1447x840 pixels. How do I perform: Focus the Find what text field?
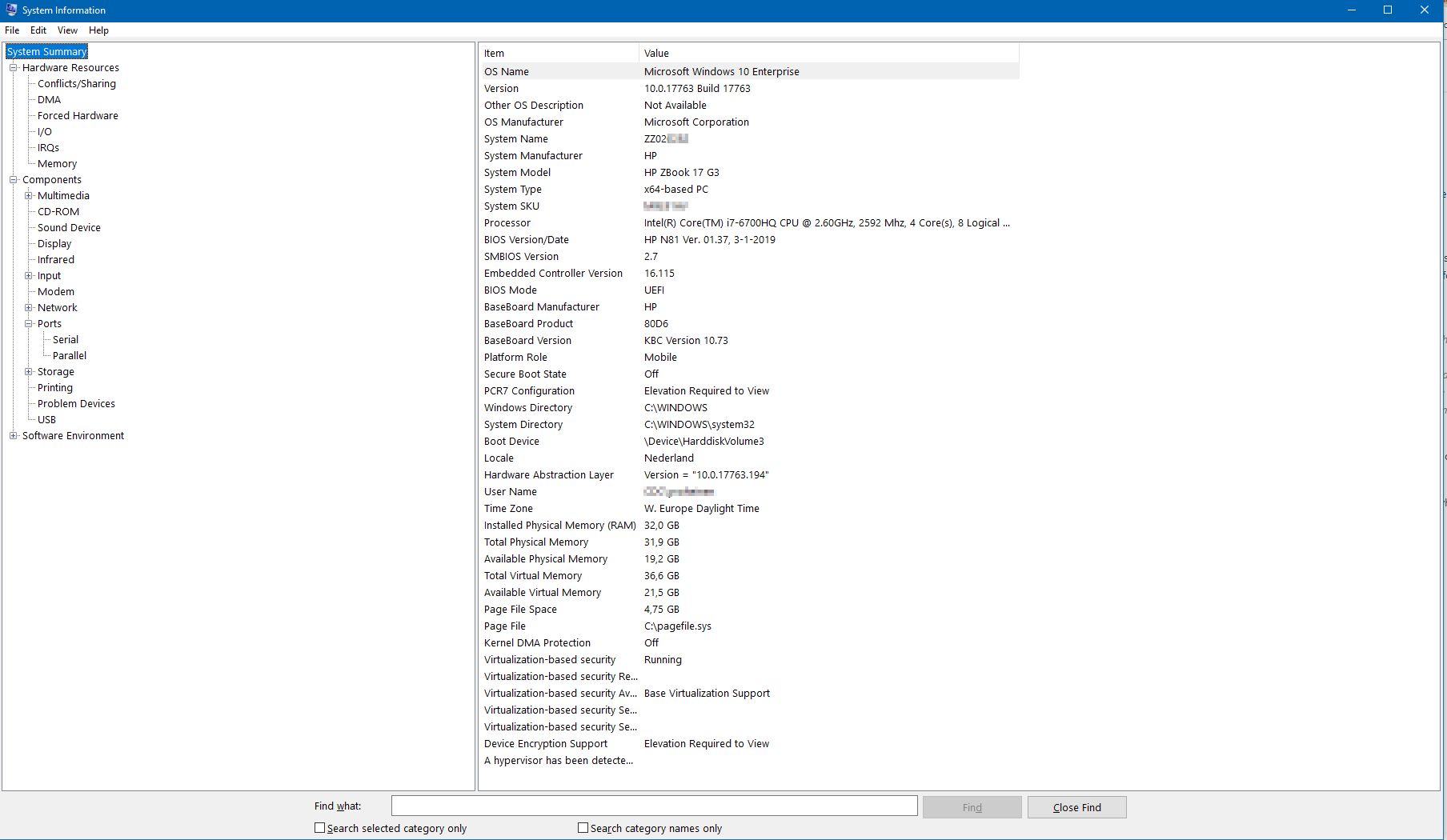[x=654, y=806]
